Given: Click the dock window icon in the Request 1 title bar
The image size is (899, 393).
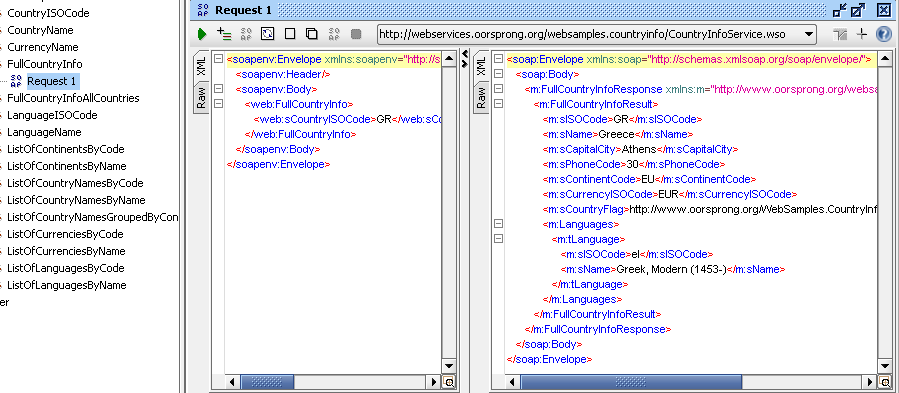Looking at the screenshot, I should pyautogui.click(x=840, y=10).
